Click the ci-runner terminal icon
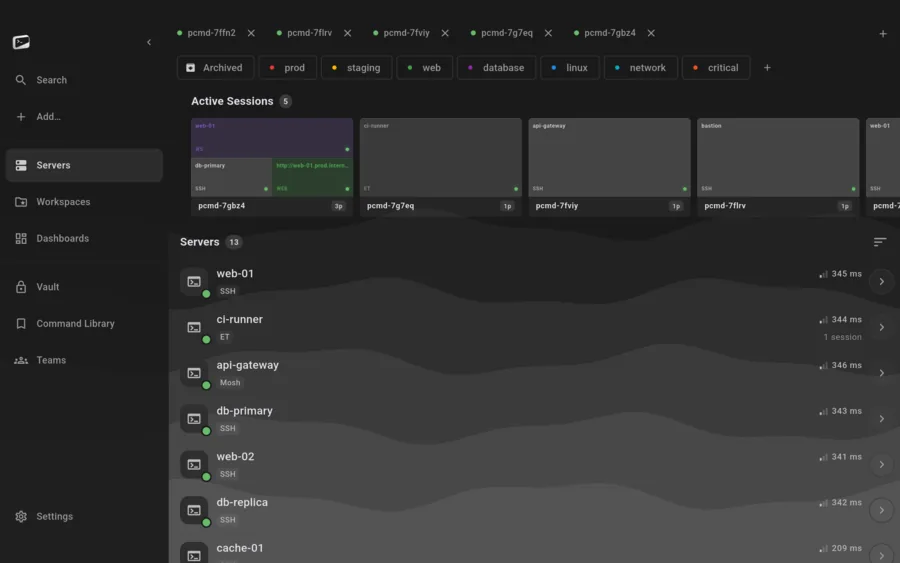This screenshot has width=900, height=563. (194, 328)
